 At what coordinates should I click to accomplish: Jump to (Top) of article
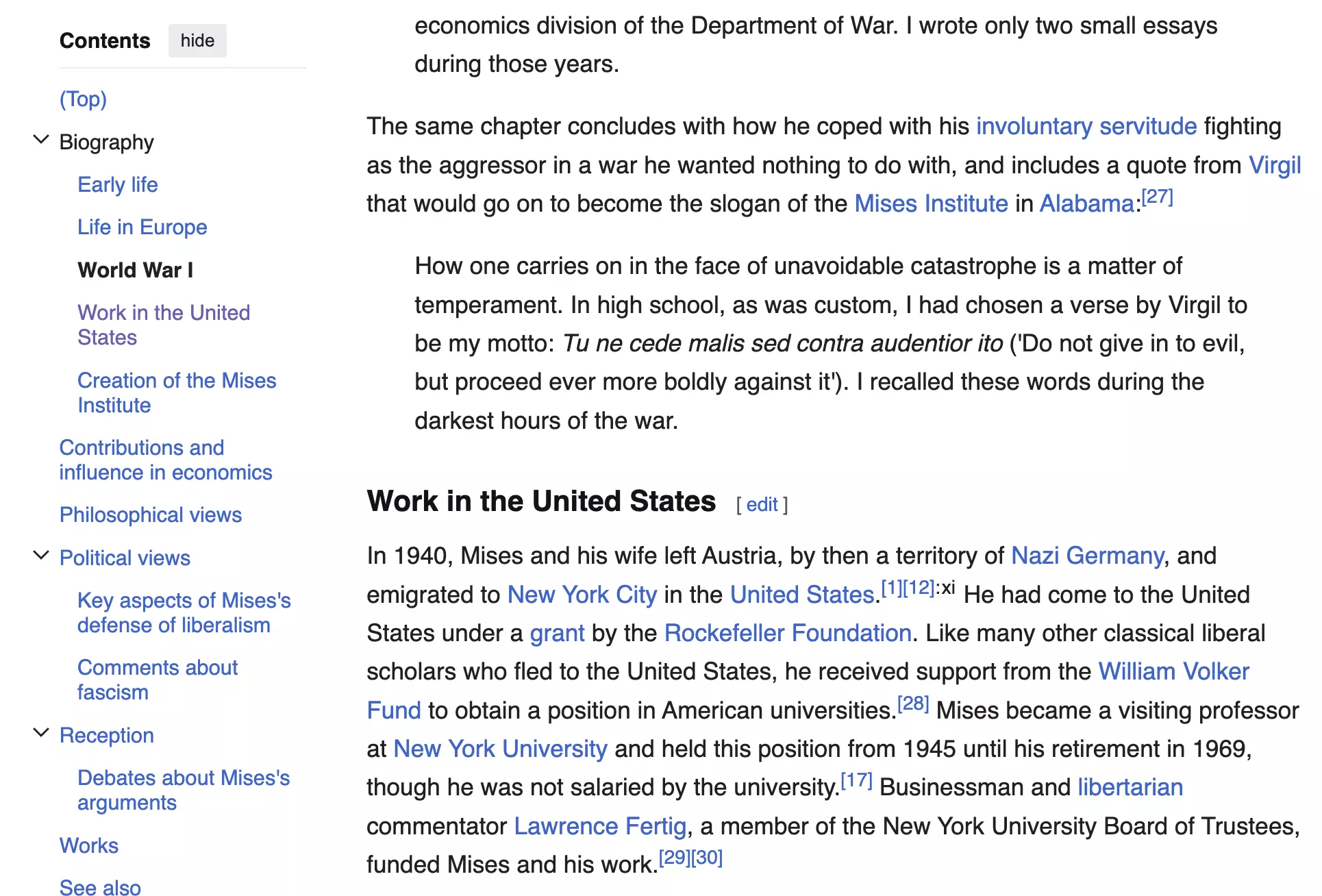point(83,99)
